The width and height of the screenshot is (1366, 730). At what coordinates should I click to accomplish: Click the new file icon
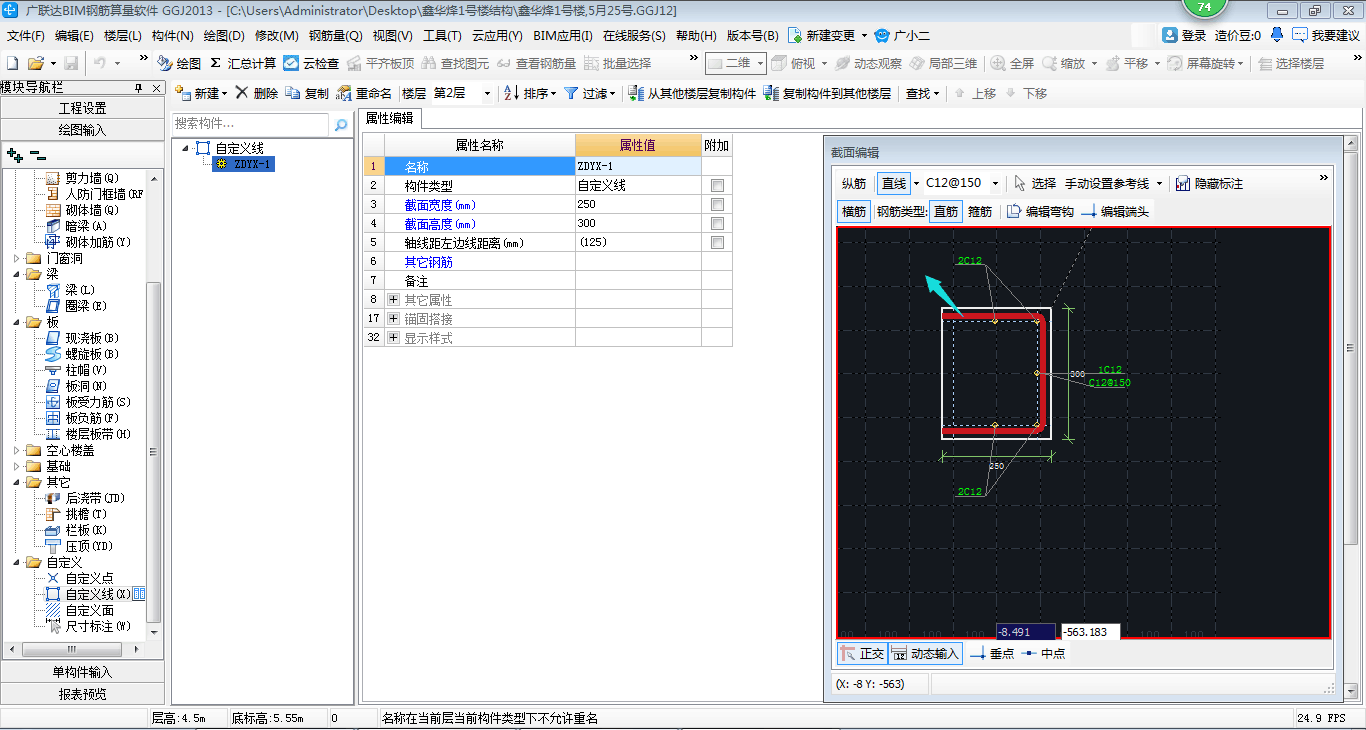click(x=13, y=63)
